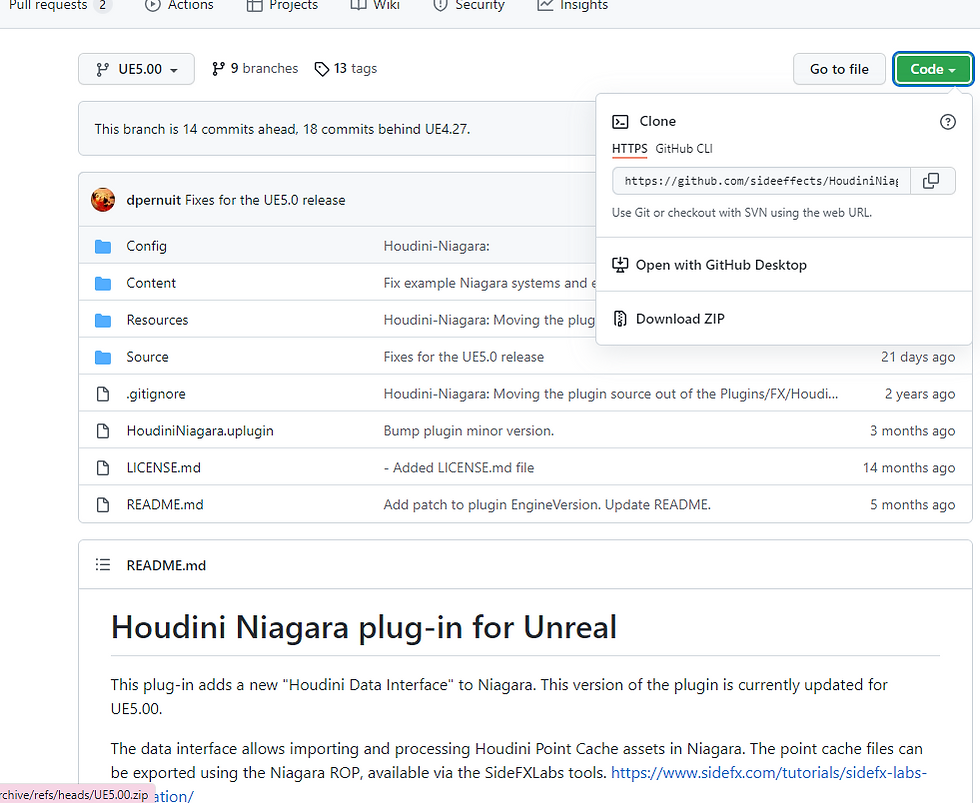Viewport: 980px width, 803px height.
Task: Click the Config folder icon
Action: [103, 246]
